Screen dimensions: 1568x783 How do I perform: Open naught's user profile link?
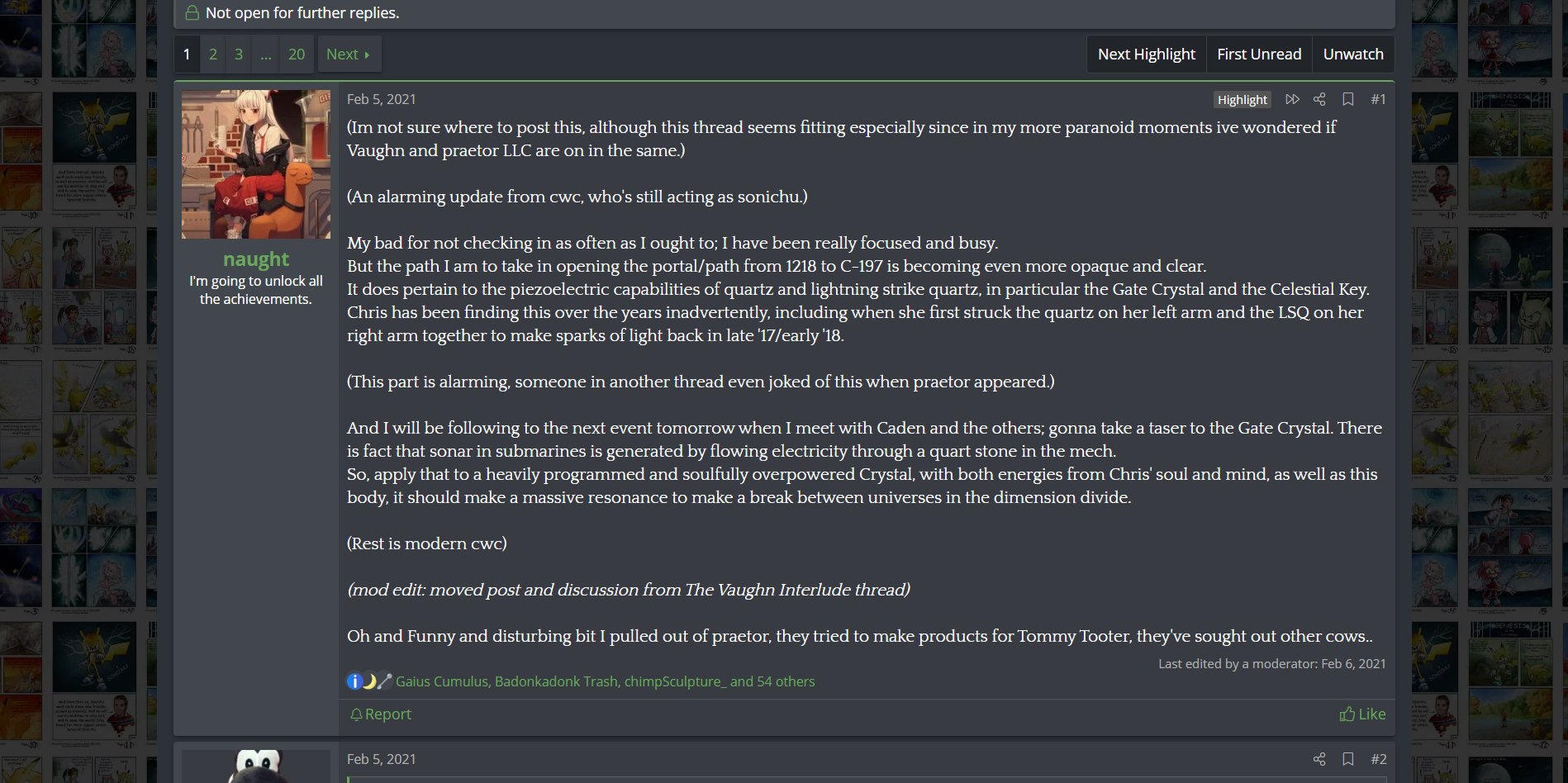(256, 259)
